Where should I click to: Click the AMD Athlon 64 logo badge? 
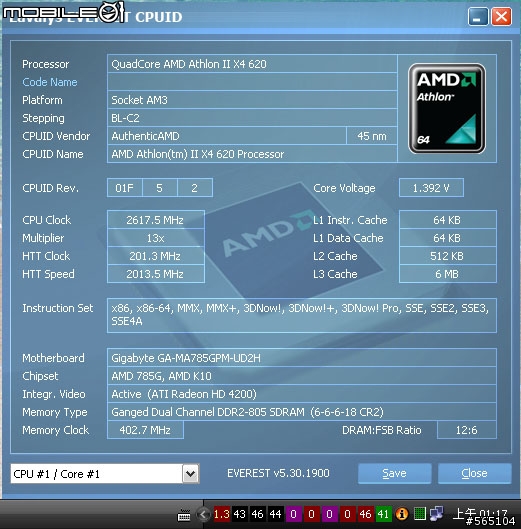pyautogui.click(x=447, y=108)
